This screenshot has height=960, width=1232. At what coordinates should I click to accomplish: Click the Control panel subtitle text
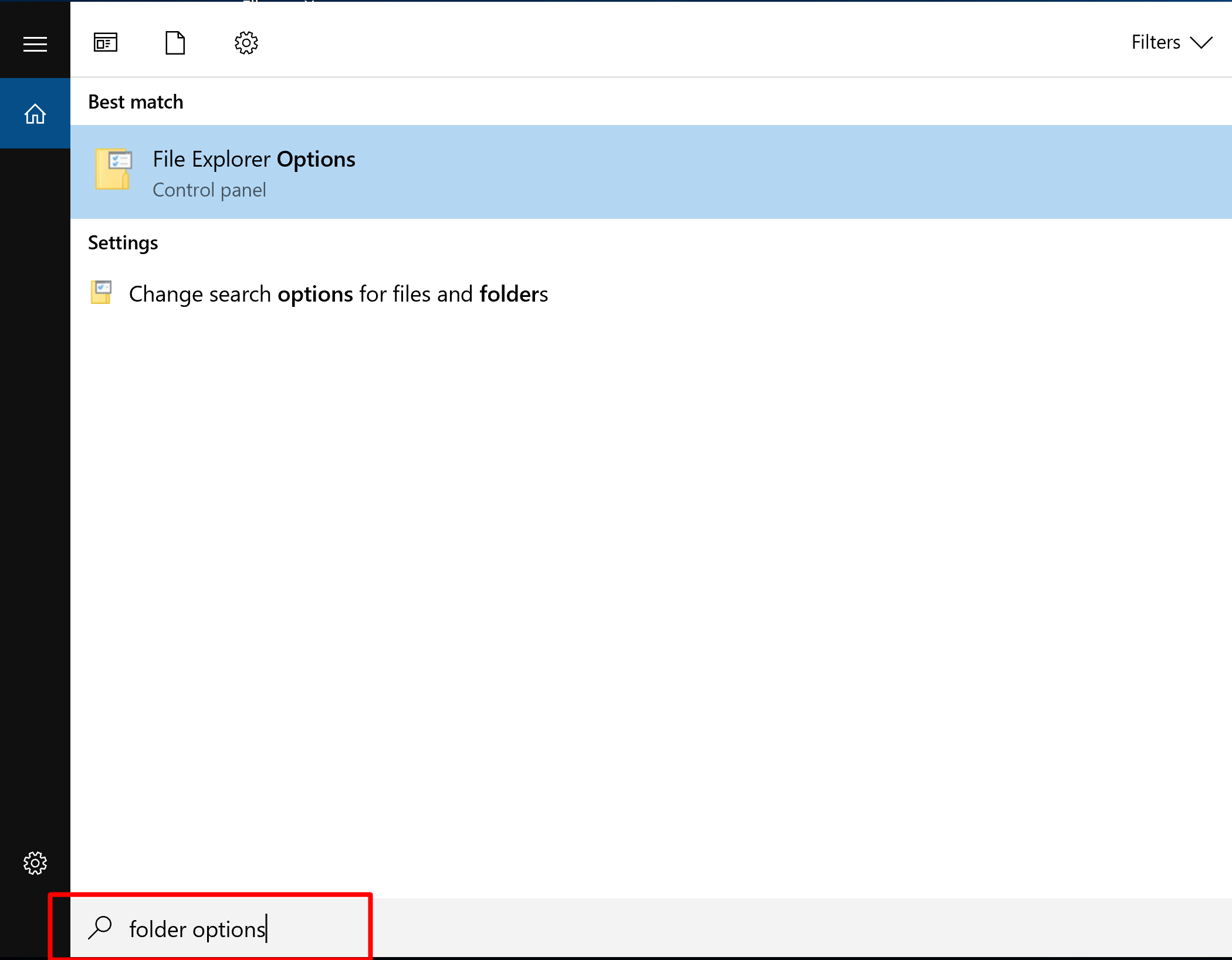(209, 190)
